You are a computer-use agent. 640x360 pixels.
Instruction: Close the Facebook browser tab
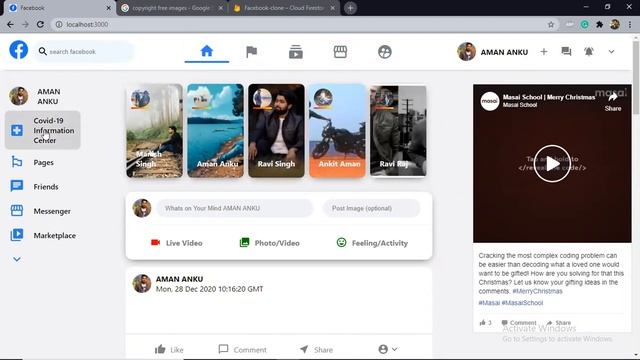pyautogui.click(x=109, y=8)
